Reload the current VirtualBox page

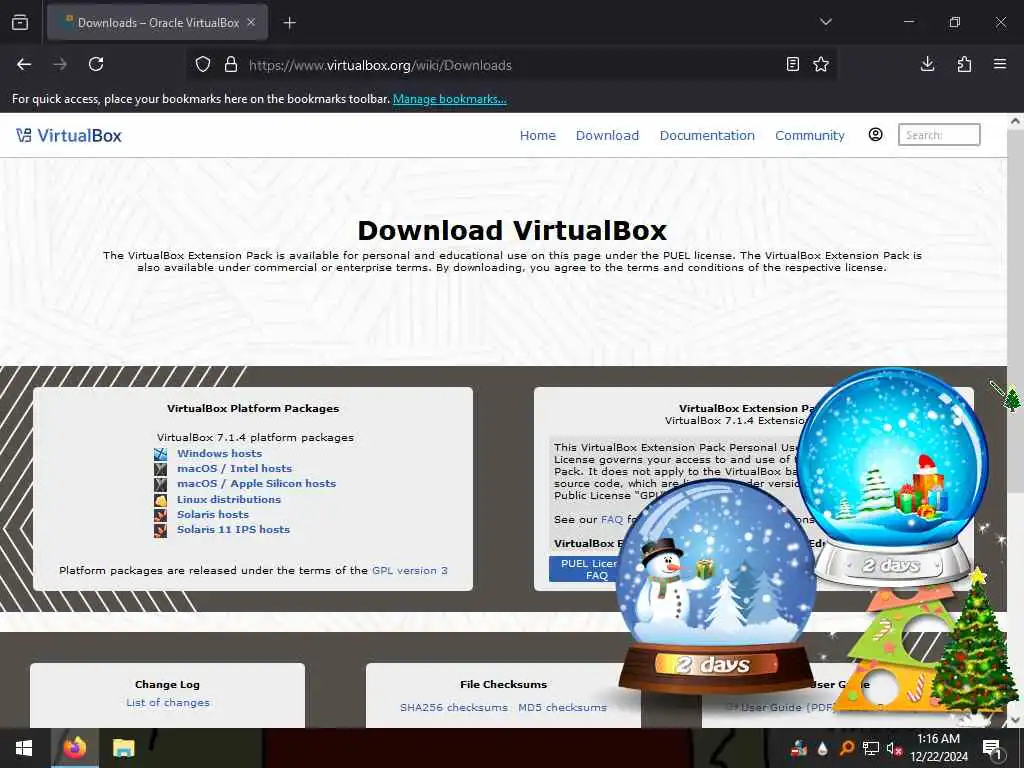pos(96,64)
